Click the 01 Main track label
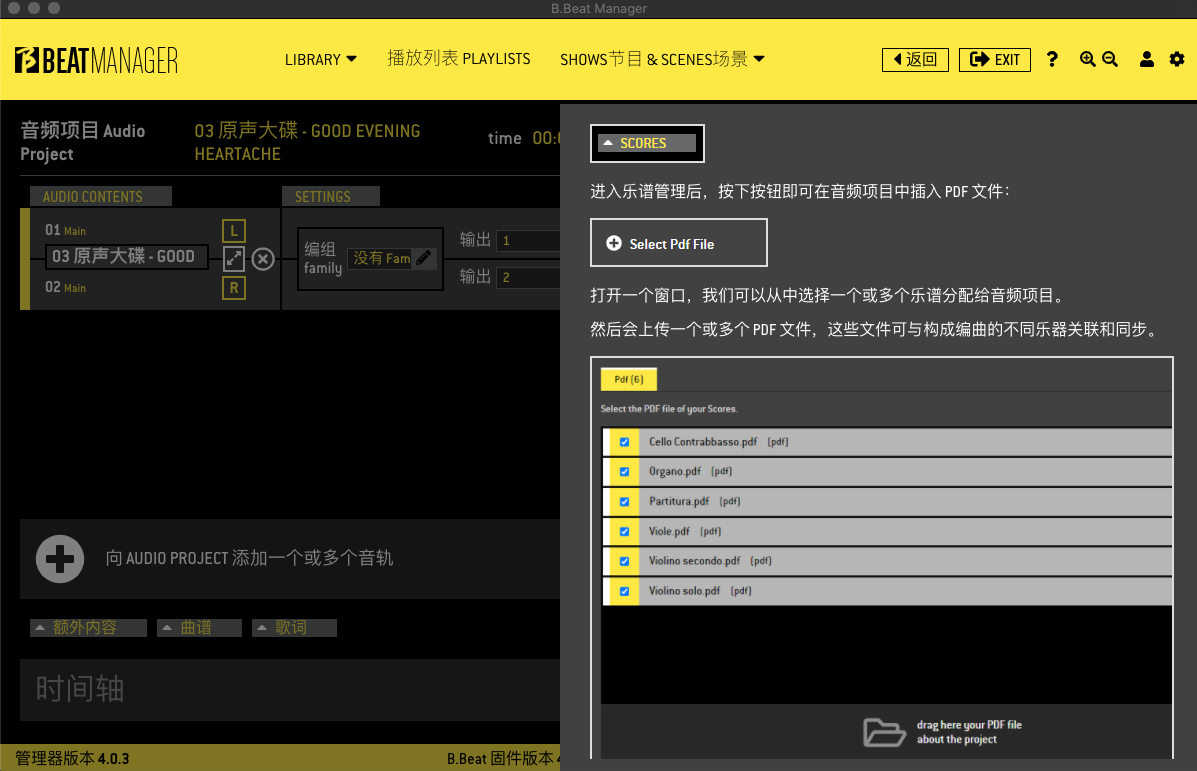 click(x=65, y=231)
